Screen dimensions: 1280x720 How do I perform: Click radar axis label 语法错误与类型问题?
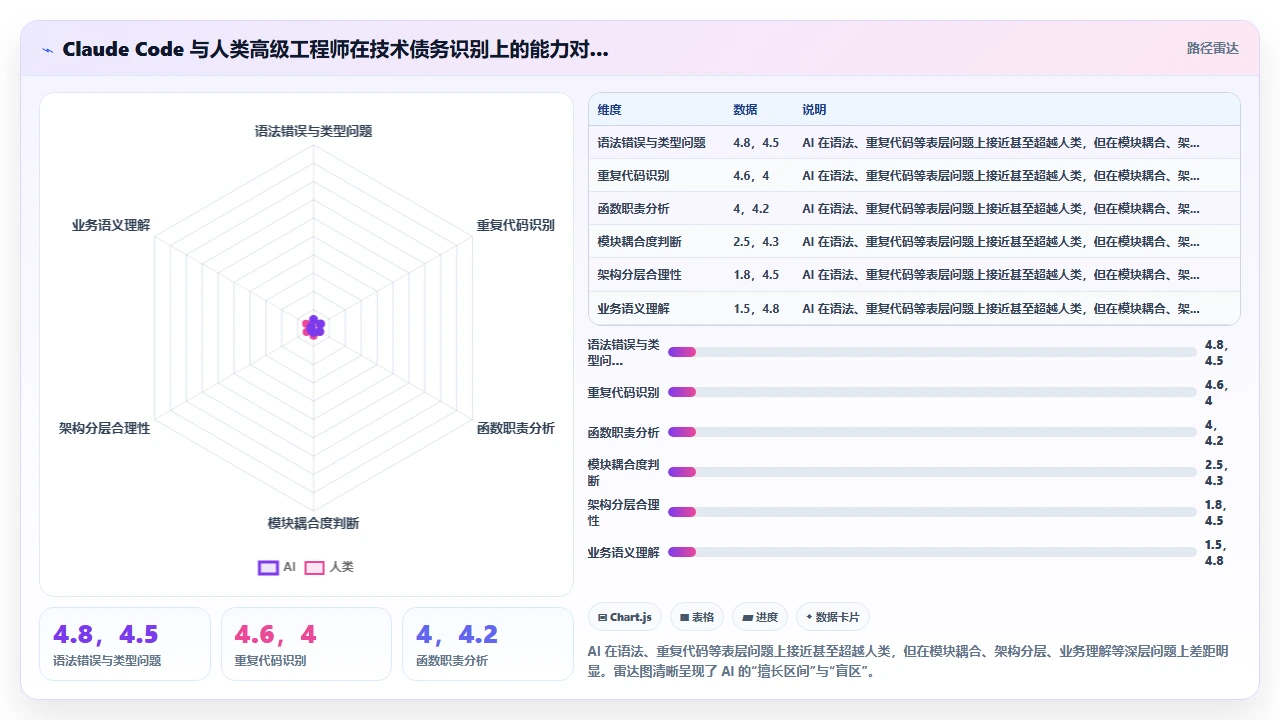tap(313, 131)
